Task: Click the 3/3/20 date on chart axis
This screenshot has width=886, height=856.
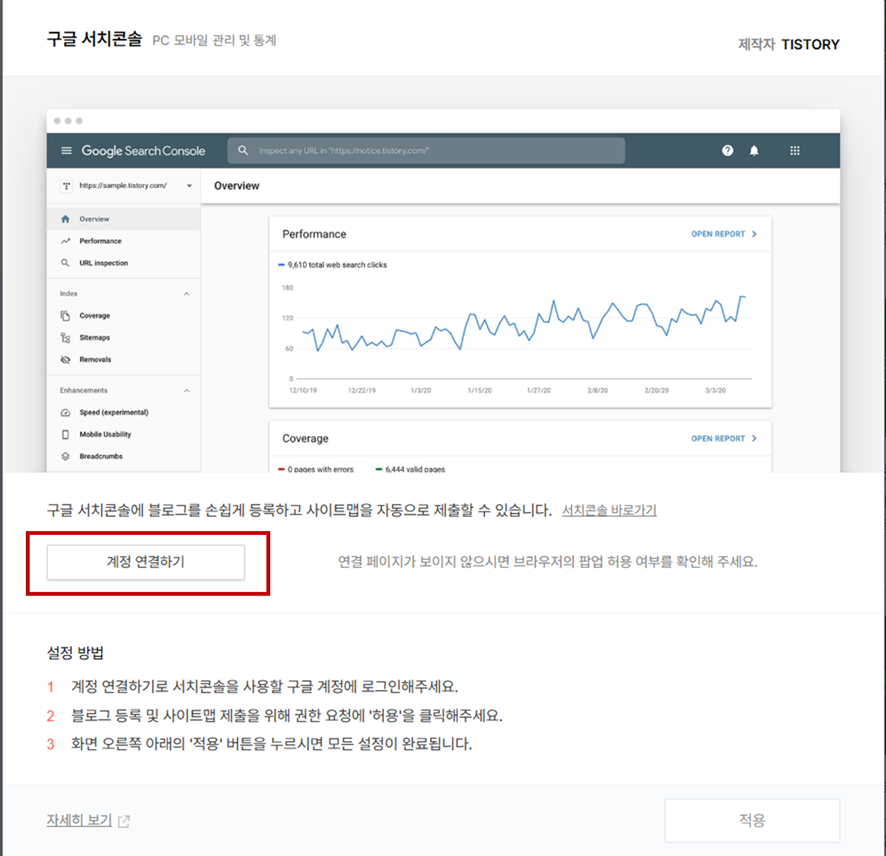Action: (x=715, y=390)
